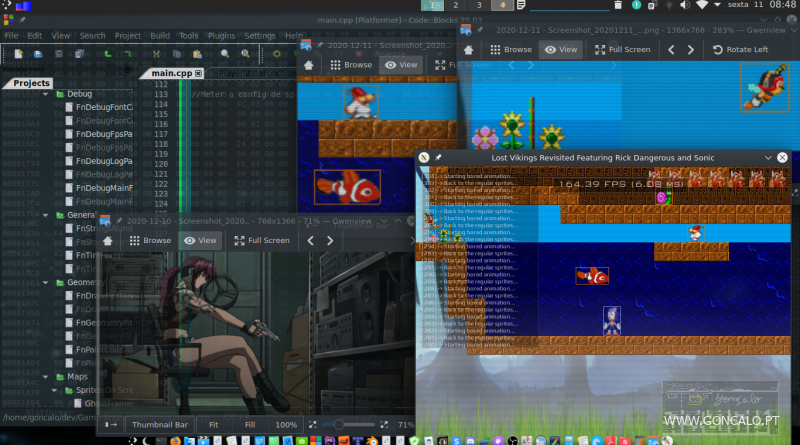Image resolution: width=800 pixels, height=445 pixels.
Task: Open Discord from the bottom dock
Action: (470, 440)
